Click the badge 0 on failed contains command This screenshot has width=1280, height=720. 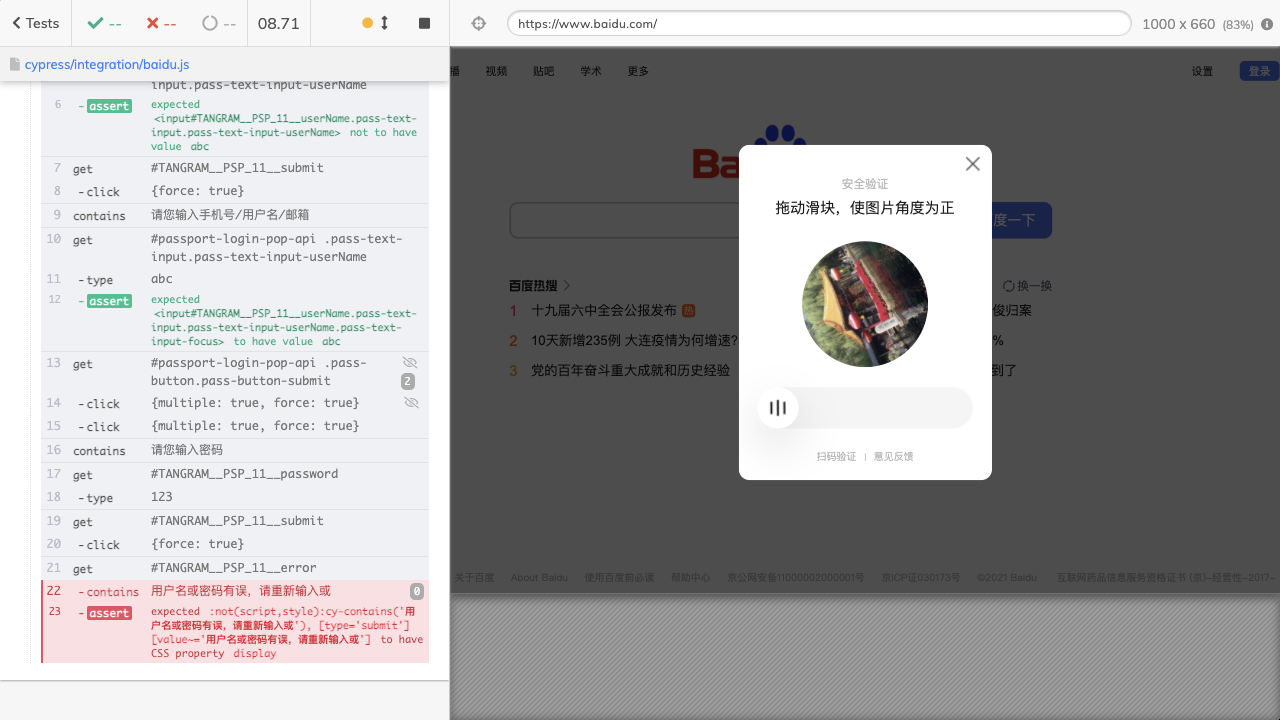417,591
